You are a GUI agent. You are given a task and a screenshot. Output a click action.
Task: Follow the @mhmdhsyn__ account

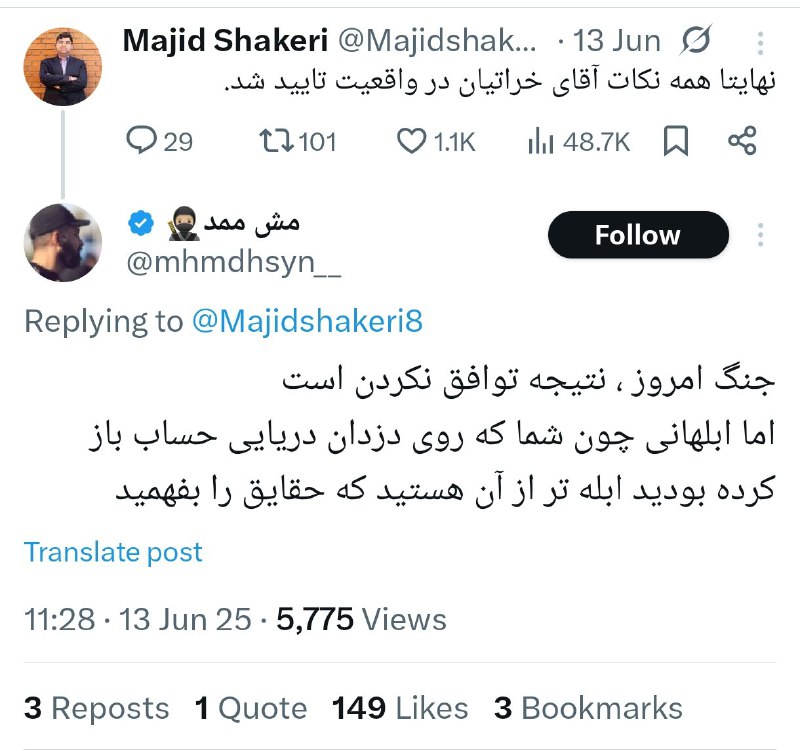pyautogui.click(x=638, y=235)
